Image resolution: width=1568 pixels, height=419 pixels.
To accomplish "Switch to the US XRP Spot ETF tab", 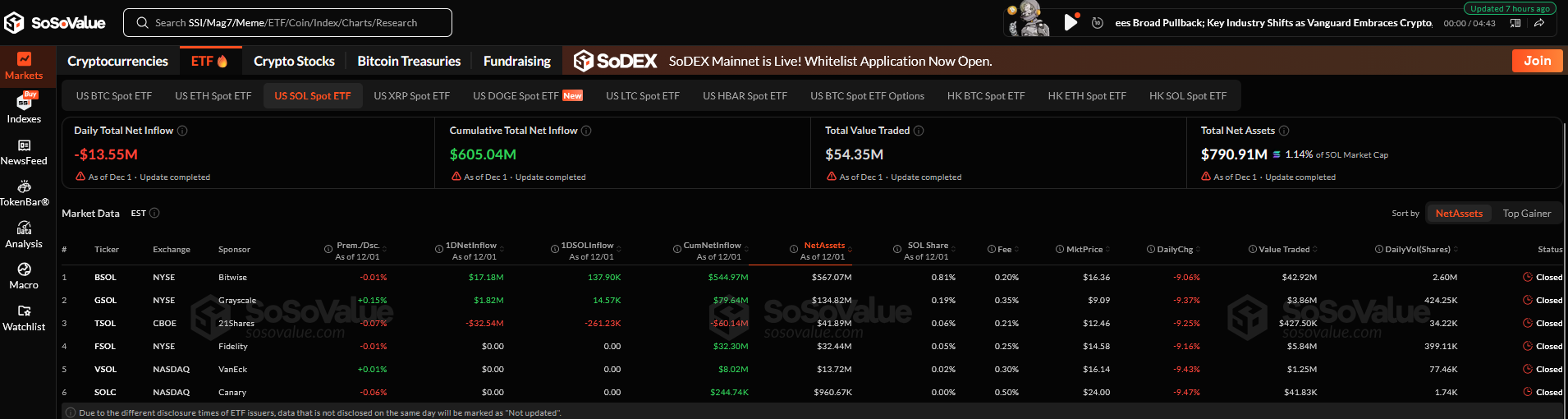I will click(411, 96).
